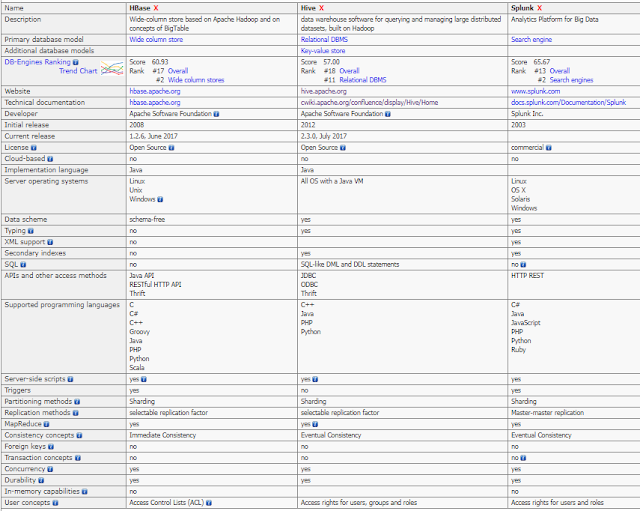Visit the www.splunk.com website link
The width and height of the screenshot is (640, 511).
pos(536,91)
